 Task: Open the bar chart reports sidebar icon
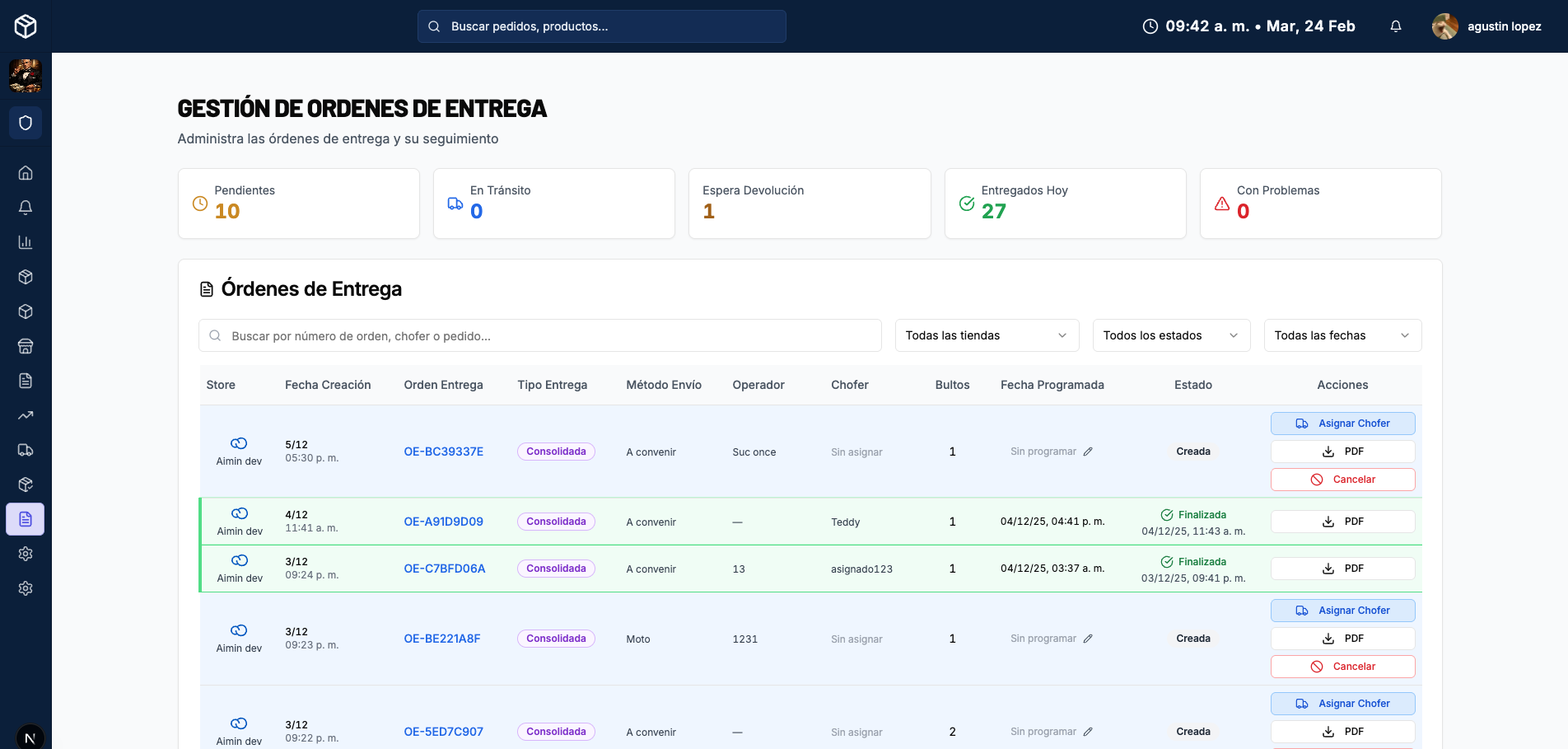point(26,242)
